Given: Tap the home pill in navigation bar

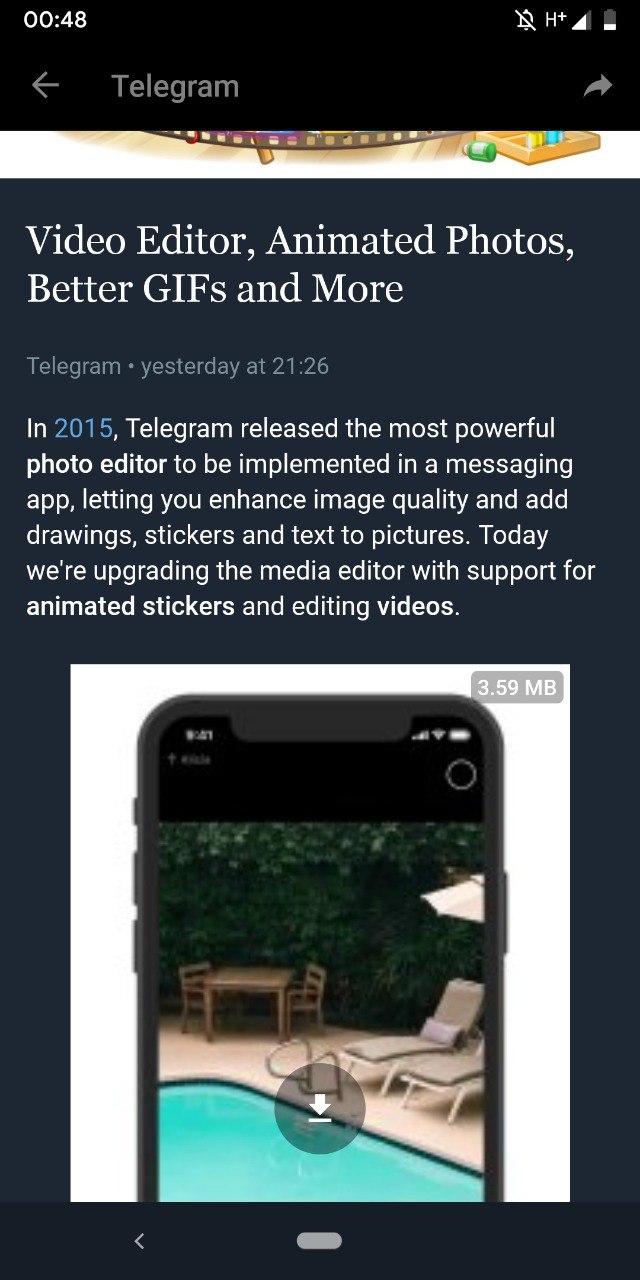Looking at the screenshot, I should click(x=319, y=1241).
